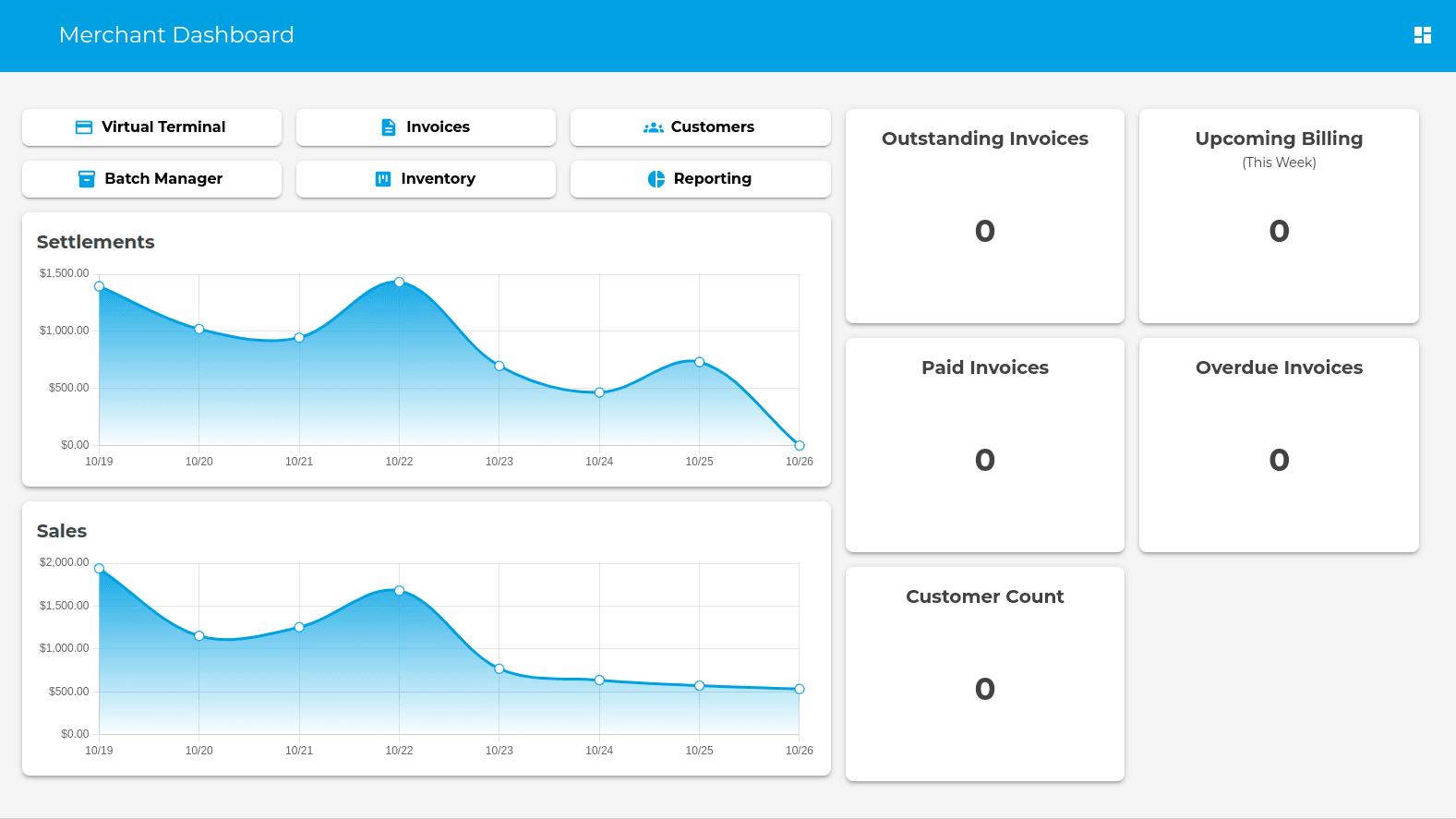Click the Merchant Dashboard title
Screen dimensions: 1456x819
(x=176, y=35)
